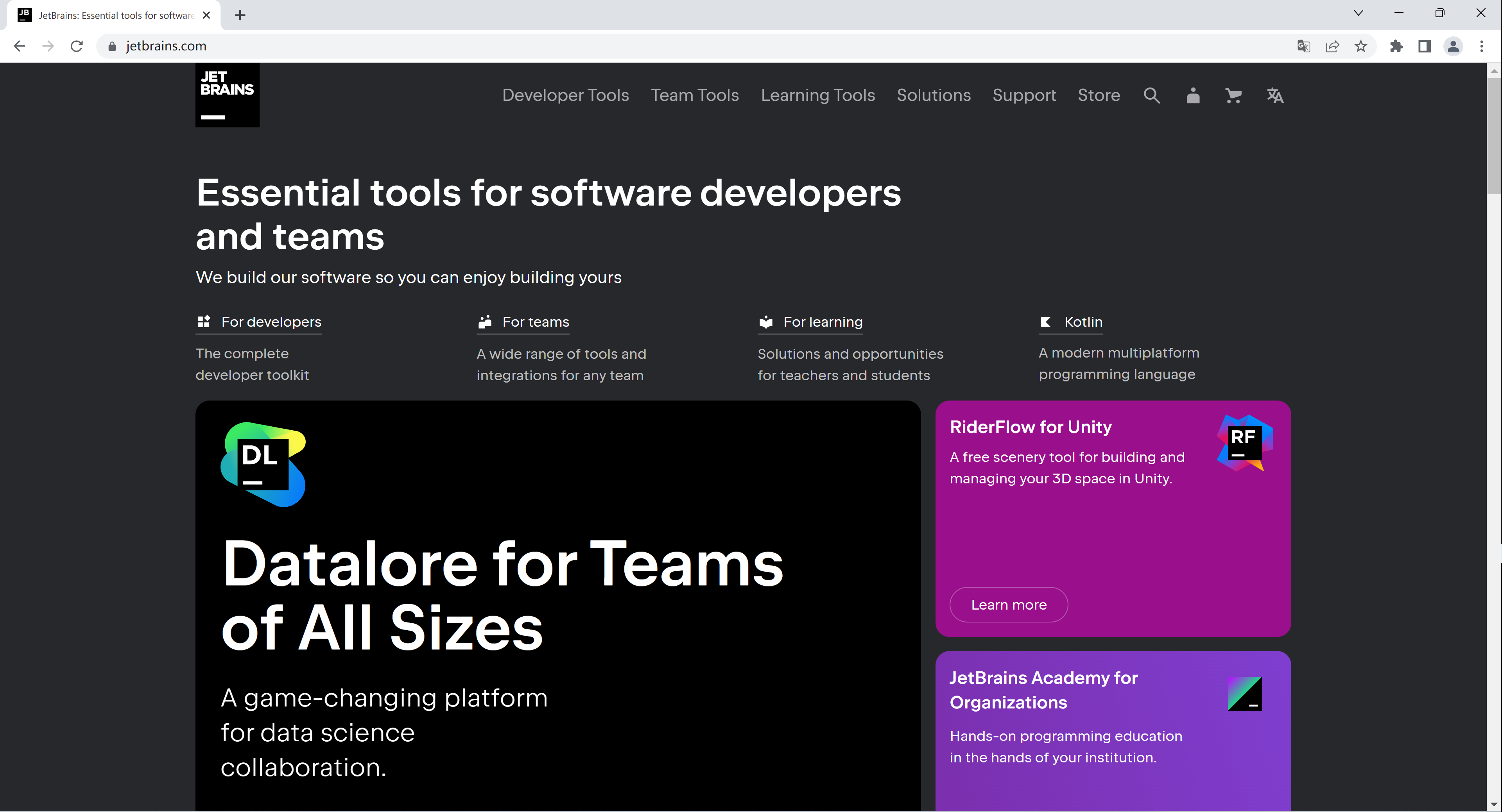Click the Datalore for Teams headline

coord(502,595)
